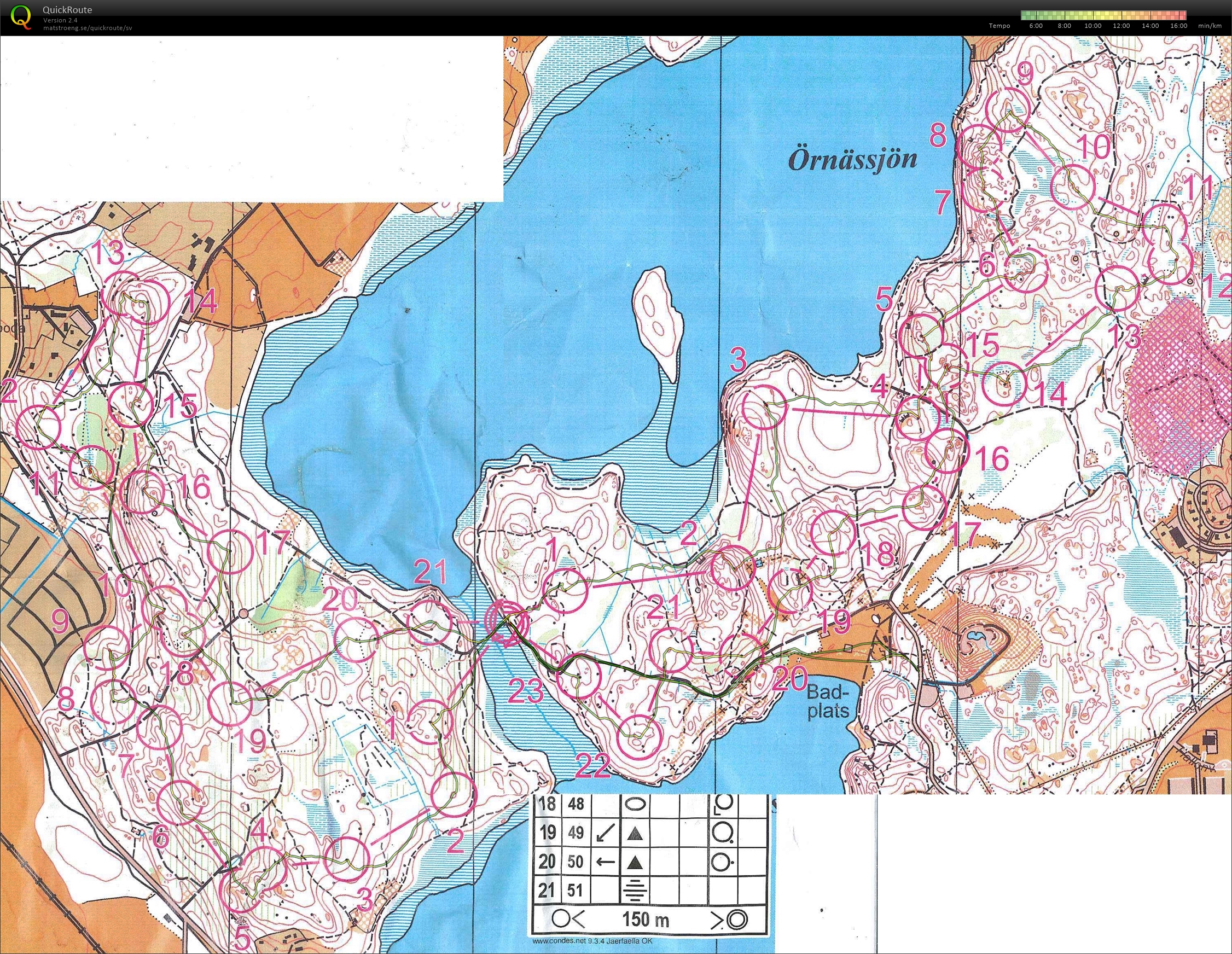
Task: Click the control code 50 cell
Action: tap(576, 862)
